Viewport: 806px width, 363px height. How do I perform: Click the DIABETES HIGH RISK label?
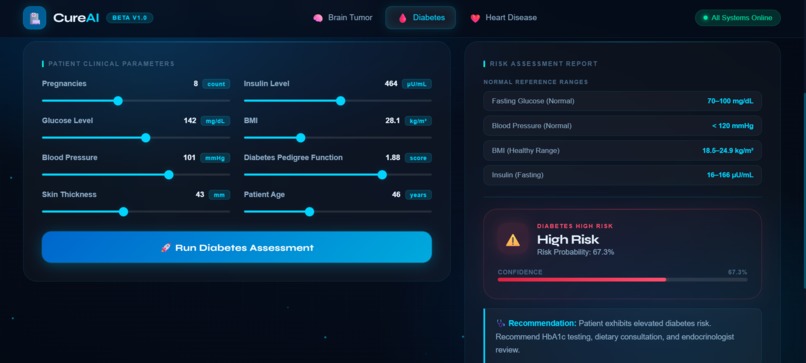575,226
